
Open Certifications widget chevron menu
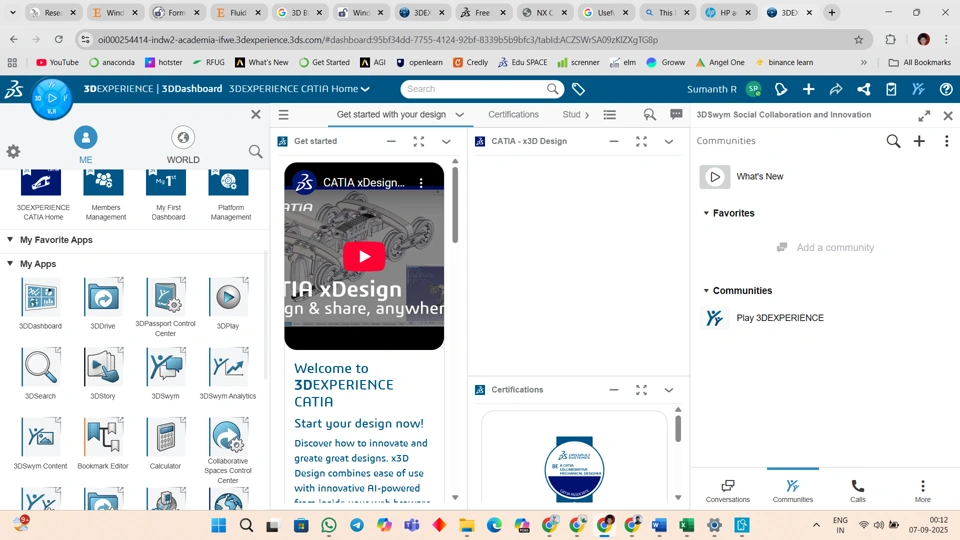(669, 390)
